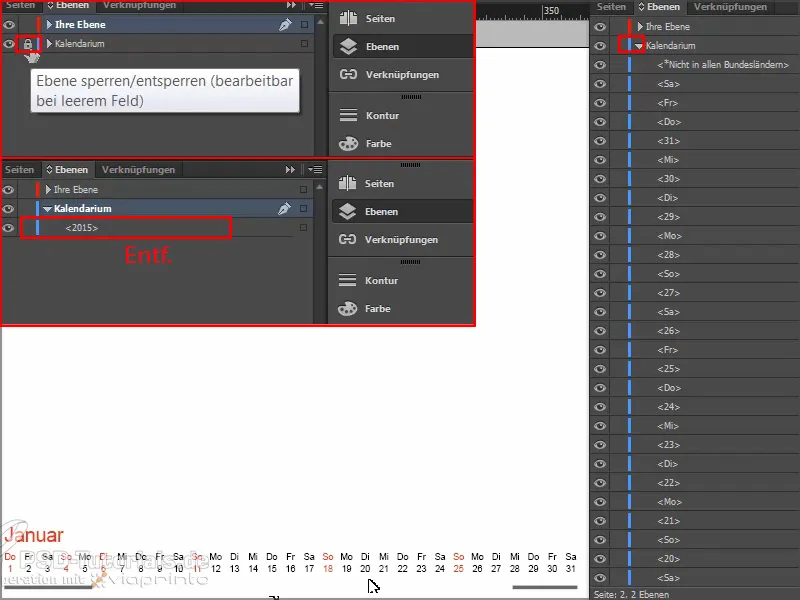Click the status bar reading Seite: 2, 2 Ebenen
The height and width of the screenshot is (600, 800).
630,593
